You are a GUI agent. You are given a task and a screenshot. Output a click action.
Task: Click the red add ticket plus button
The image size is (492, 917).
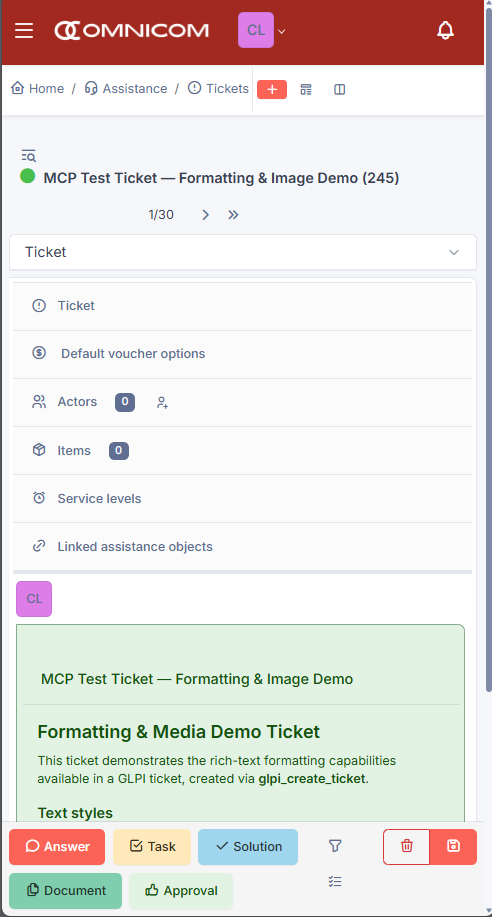pyautogui.click(x=272, y=89)
